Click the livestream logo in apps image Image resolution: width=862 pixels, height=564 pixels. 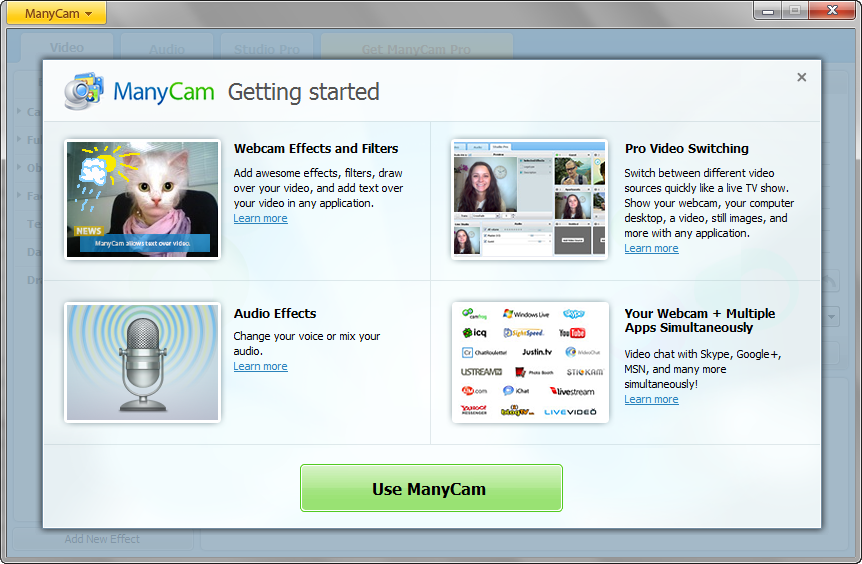coord(572,391)
